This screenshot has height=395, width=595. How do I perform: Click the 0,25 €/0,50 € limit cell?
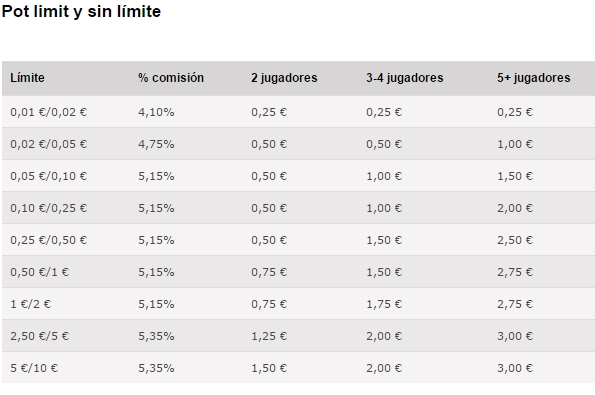tap(49, 240)
